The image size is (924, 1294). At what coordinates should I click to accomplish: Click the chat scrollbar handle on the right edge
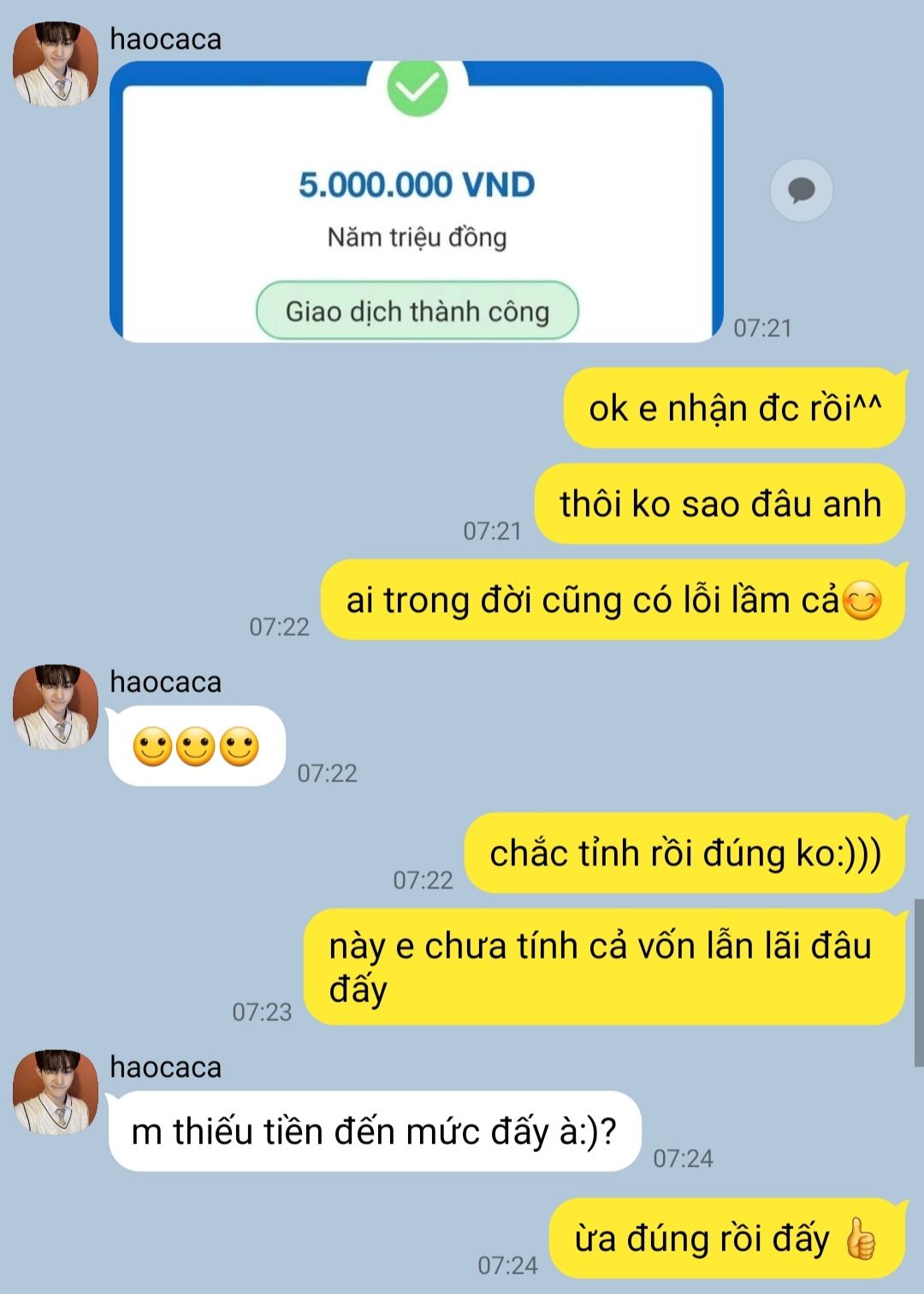(x=919, y=982)
